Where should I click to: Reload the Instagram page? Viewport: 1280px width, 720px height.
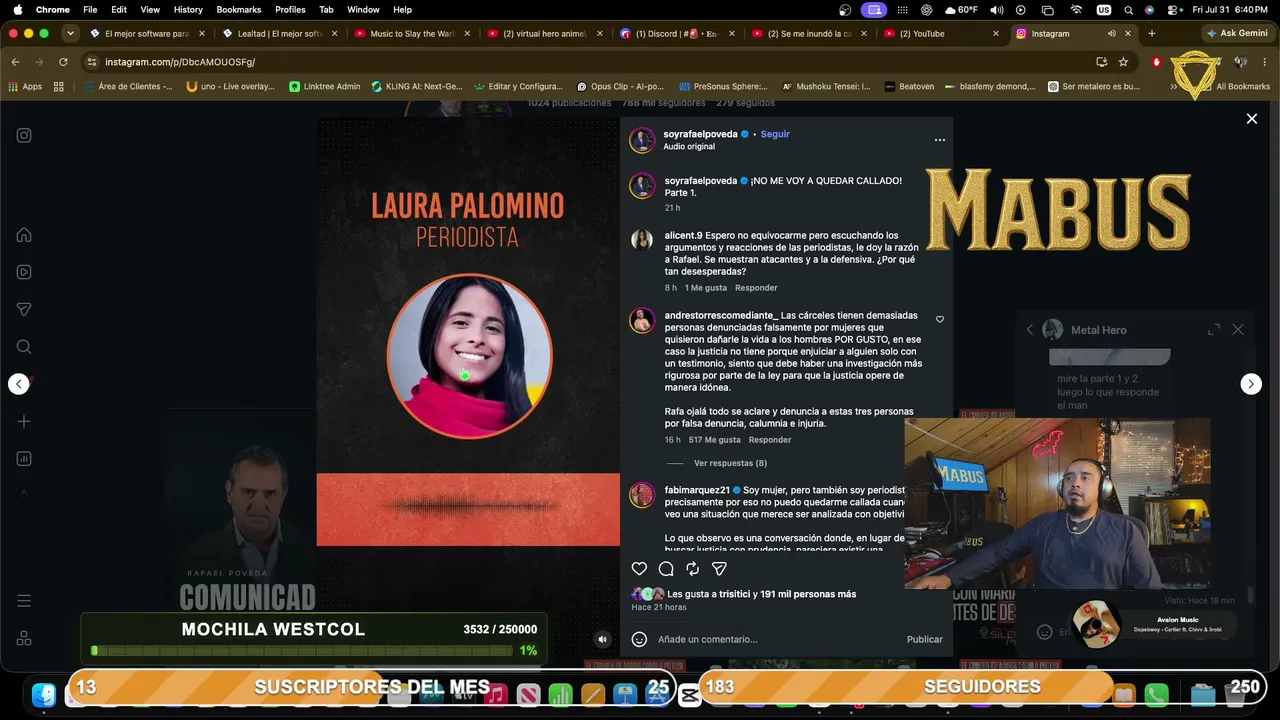click(63, 62)
